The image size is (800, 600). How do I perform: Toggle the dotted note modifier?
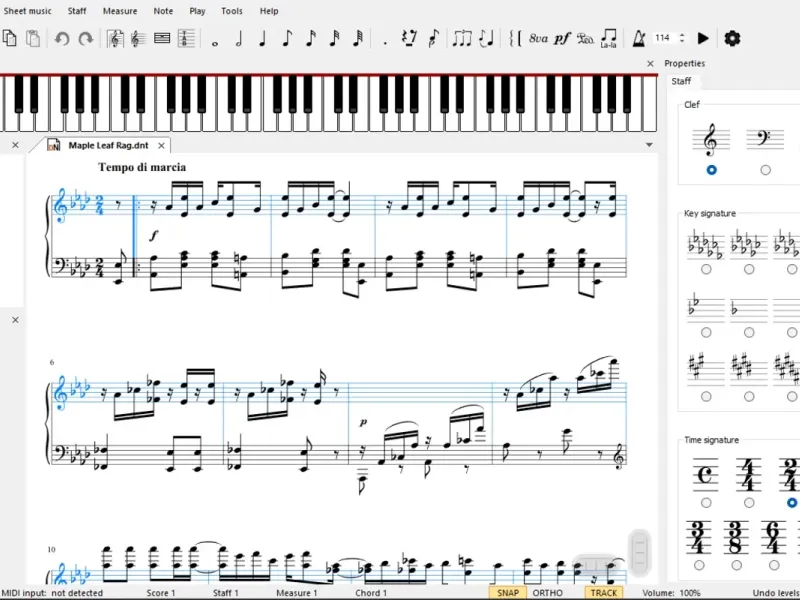tap(385, 44)
